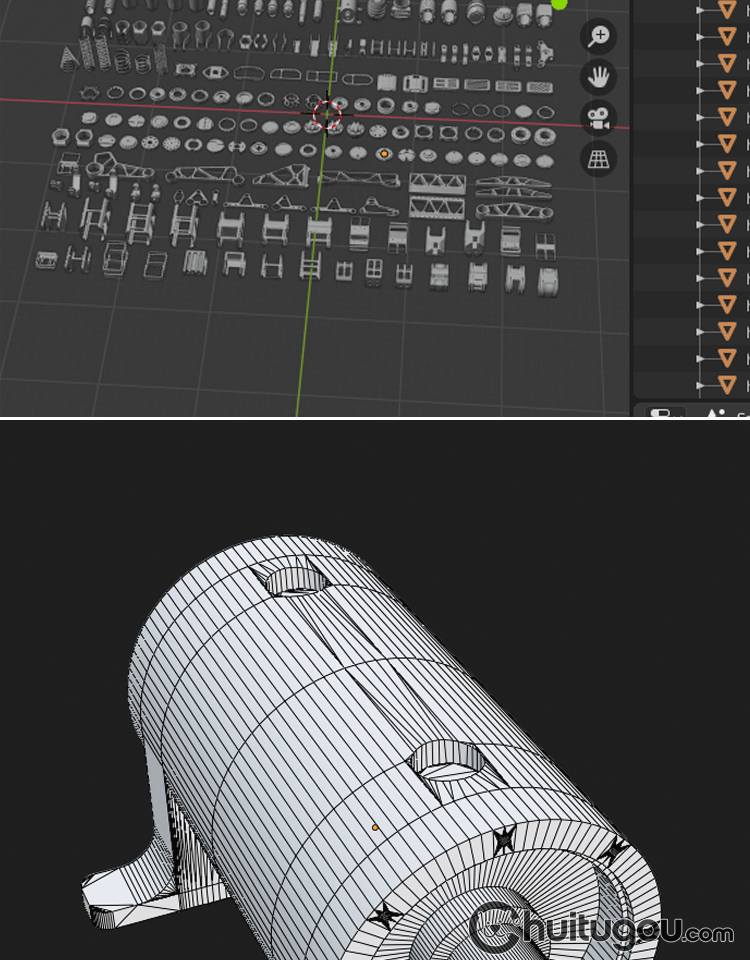The image size is (750, 960).
Task: Click the green Y-axis gizmo dot
Action: click(x=559, y=4)
